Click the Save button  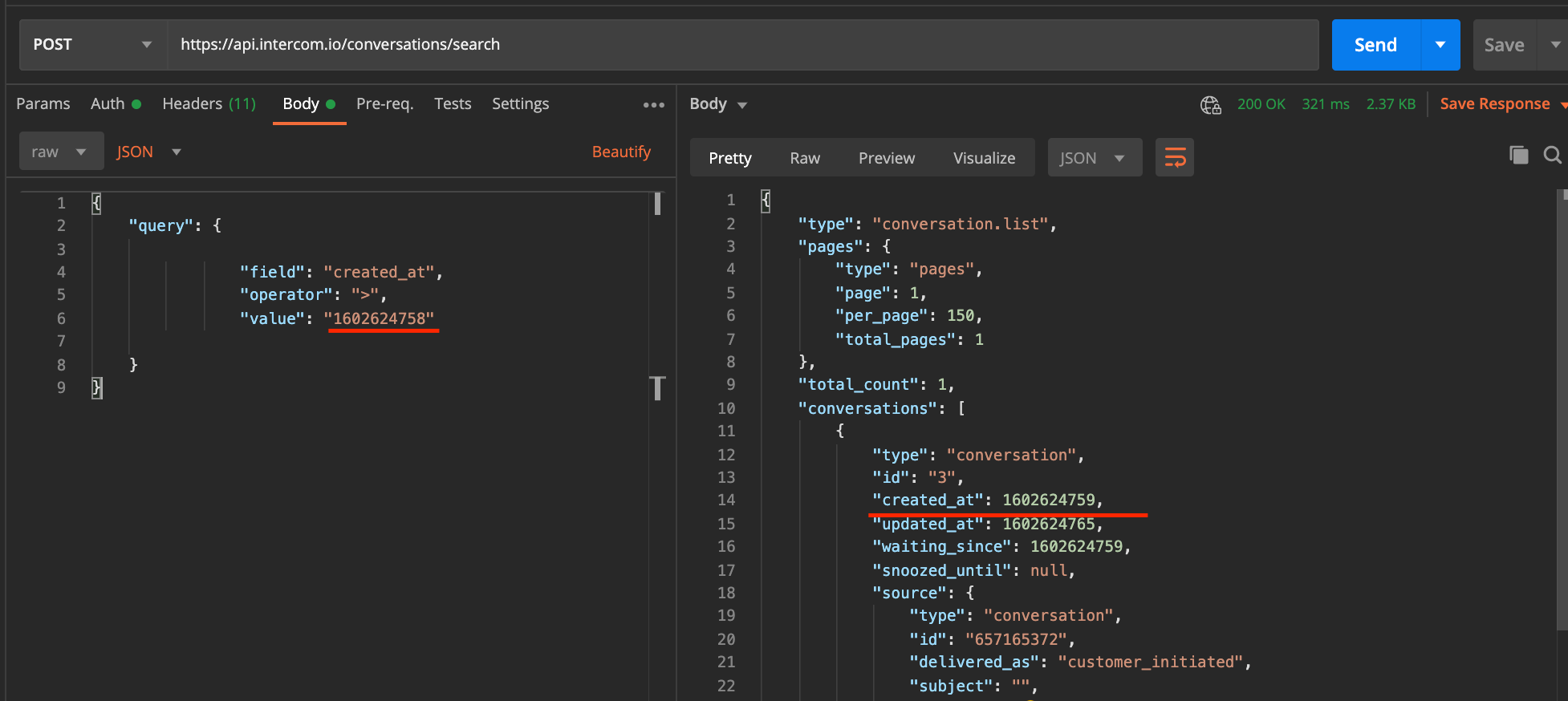coord(1504,45)
